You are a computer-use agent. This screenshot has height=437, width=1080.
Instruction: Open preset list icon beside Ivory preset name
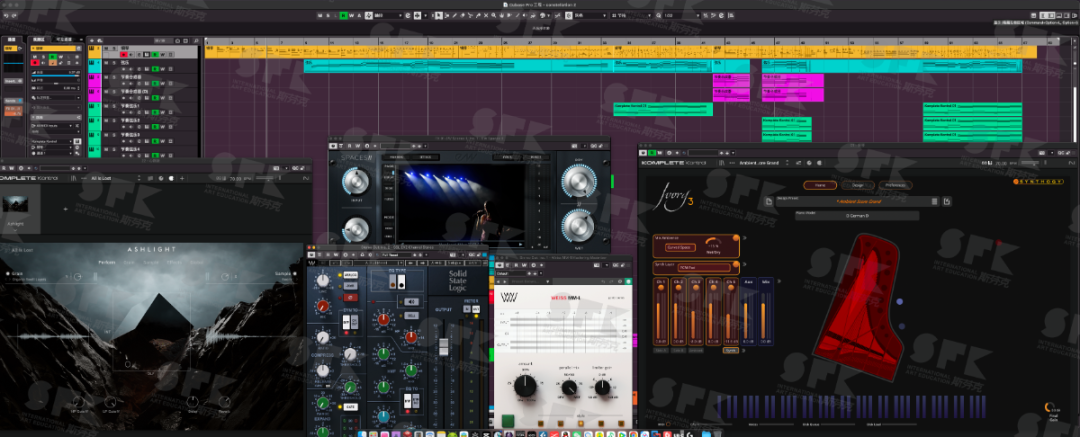(x=935, y=201)
